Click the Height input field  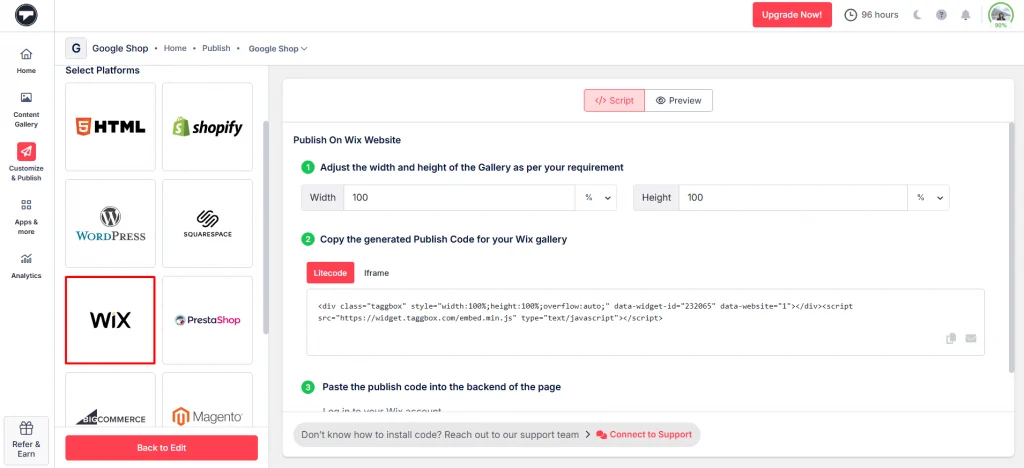[793, 197]
